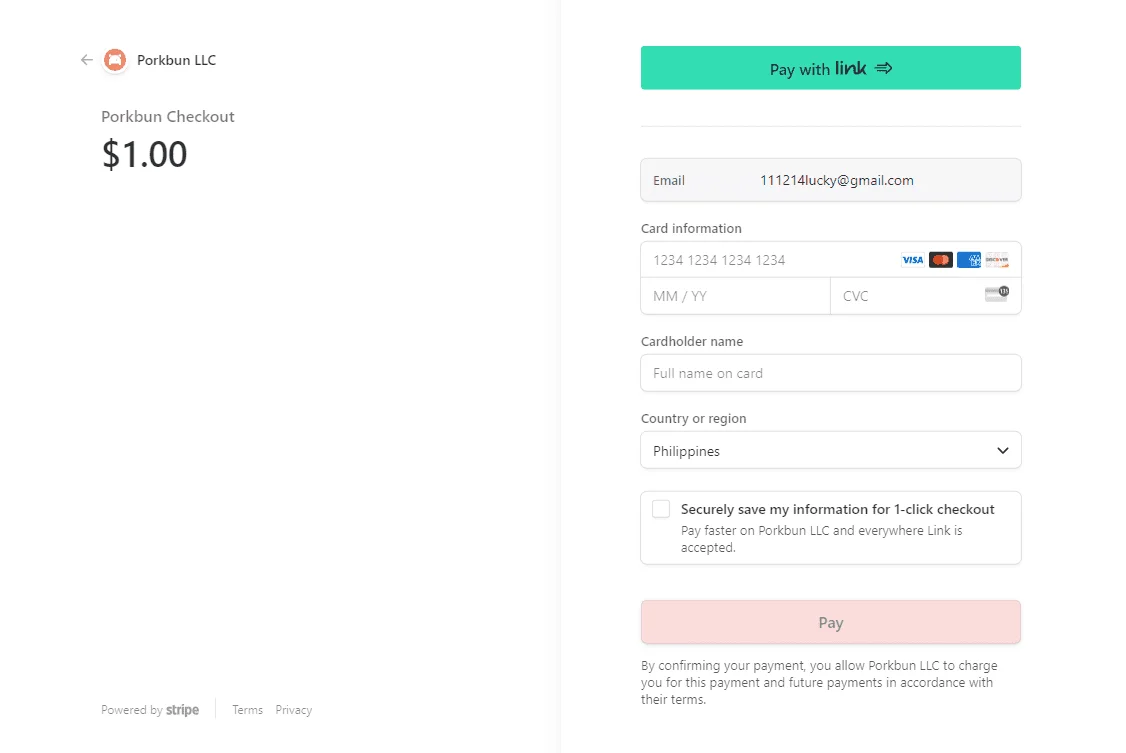Click the CVC input field
Viewport: 1126px width, 753px height.
[908, 296]
